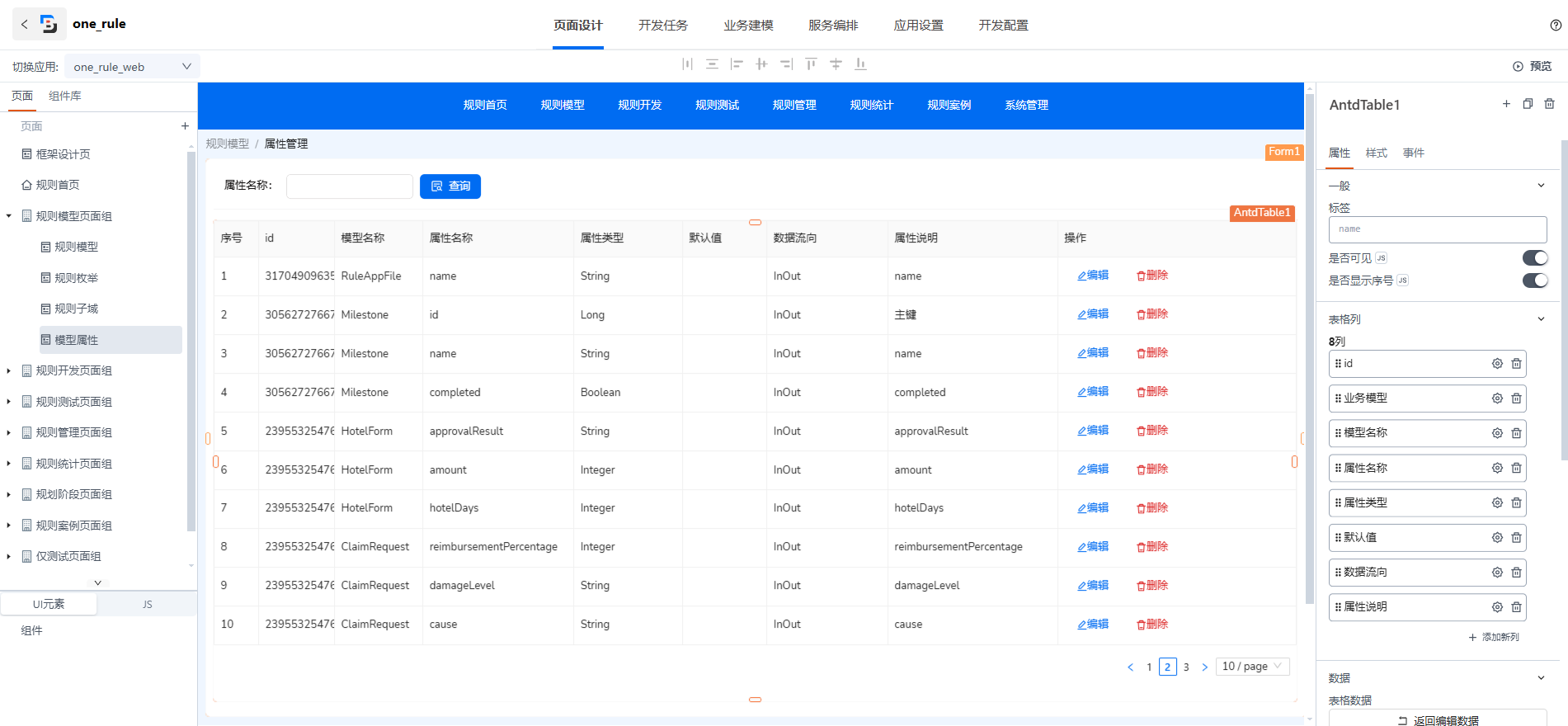Screen dimensions: 1568x726
Task: Open the 样式 tab in properties panel
Action: pyautogui.click(x=1377, y=153)
